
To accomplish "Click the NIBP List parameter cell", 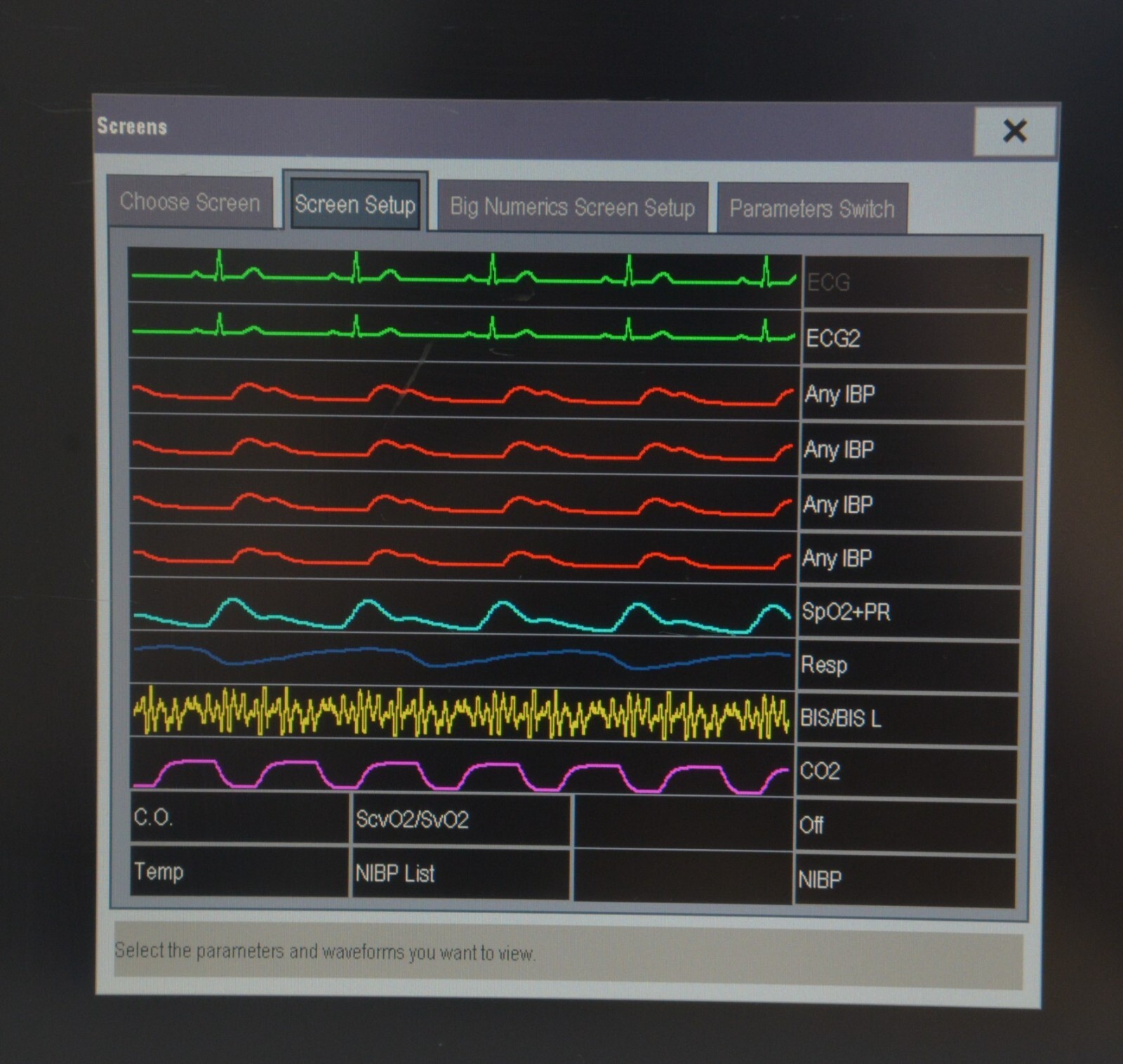I will coord(460,874).
